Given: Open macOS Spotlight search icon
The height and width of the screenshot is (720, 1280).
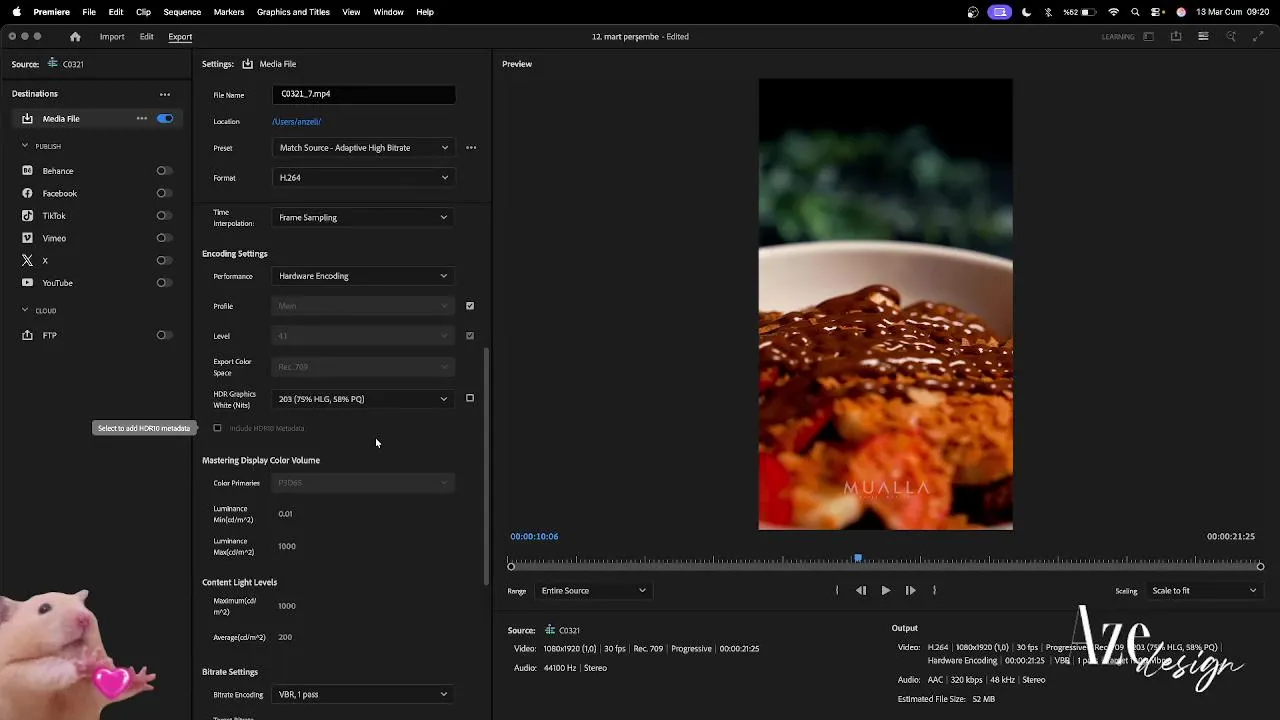Looking at the screenshot, I should (x=1135, y=12).
